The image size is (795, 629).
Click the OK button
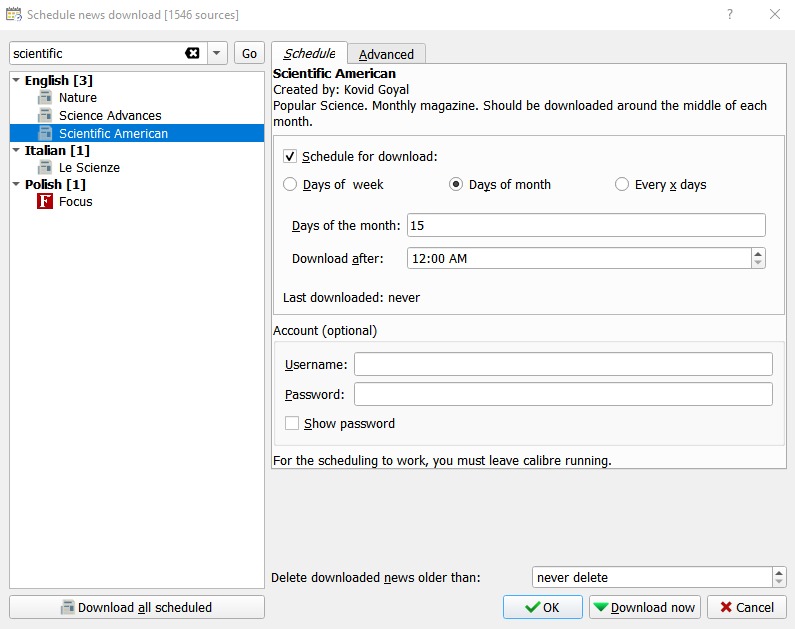[x=543, y=607]
